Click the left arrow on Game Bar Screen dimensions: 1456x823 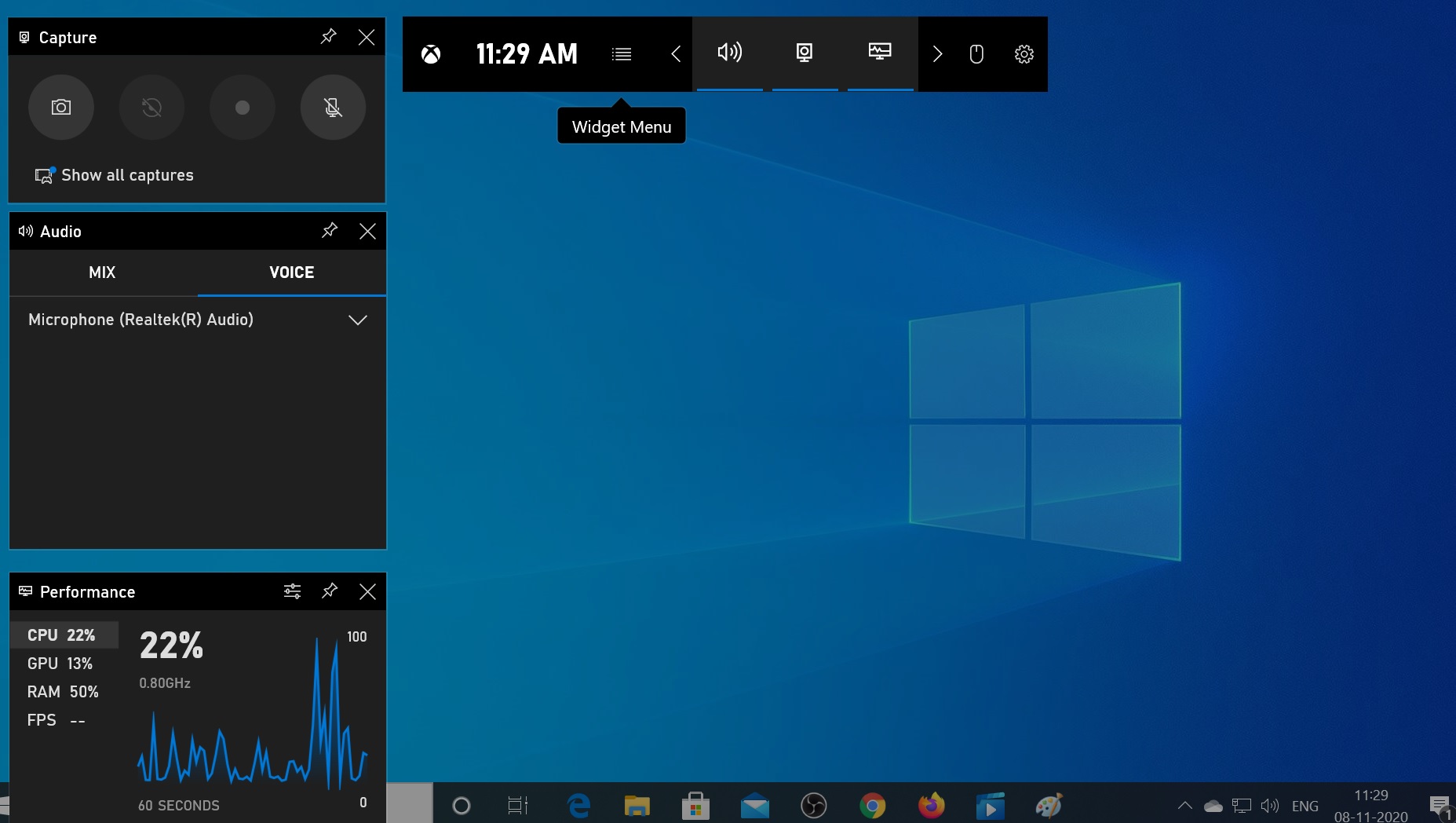click(x=675, y=54)
